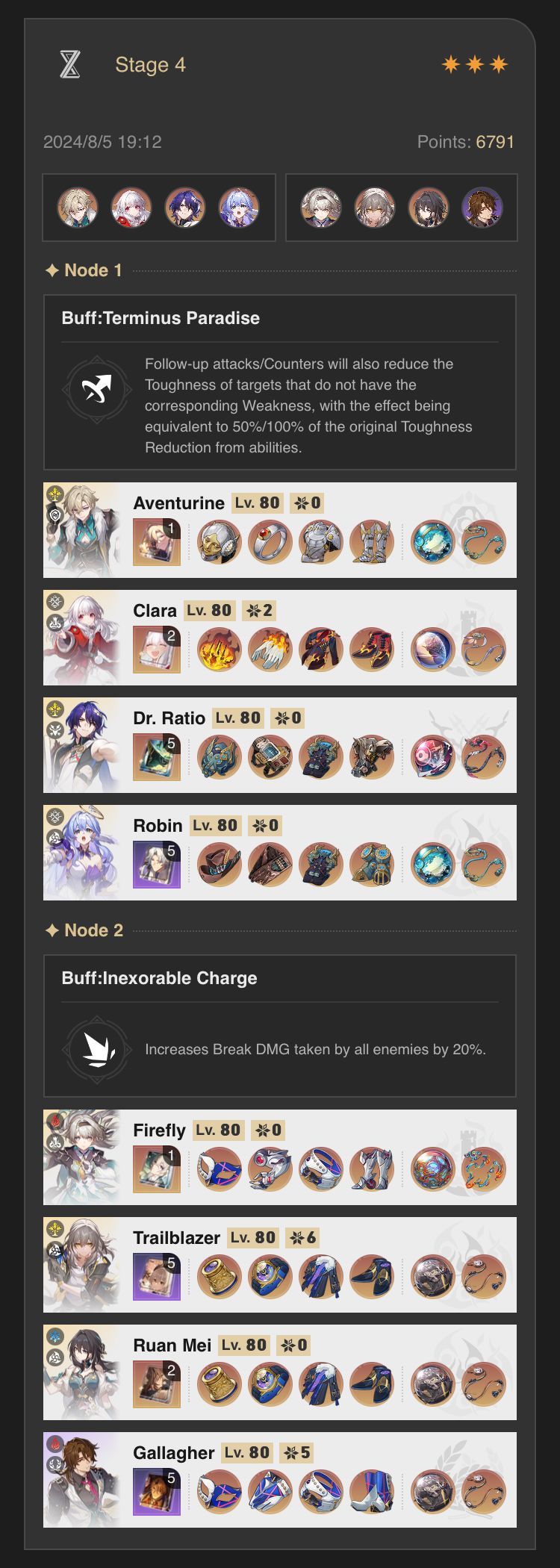Select Robin's brown hat relic icon
The image size is (560, 1568).
coord(219,864)
